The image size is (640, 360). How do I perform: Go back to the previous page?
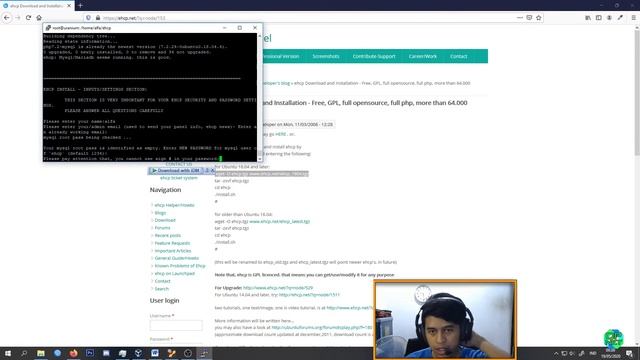coord(7,18)
